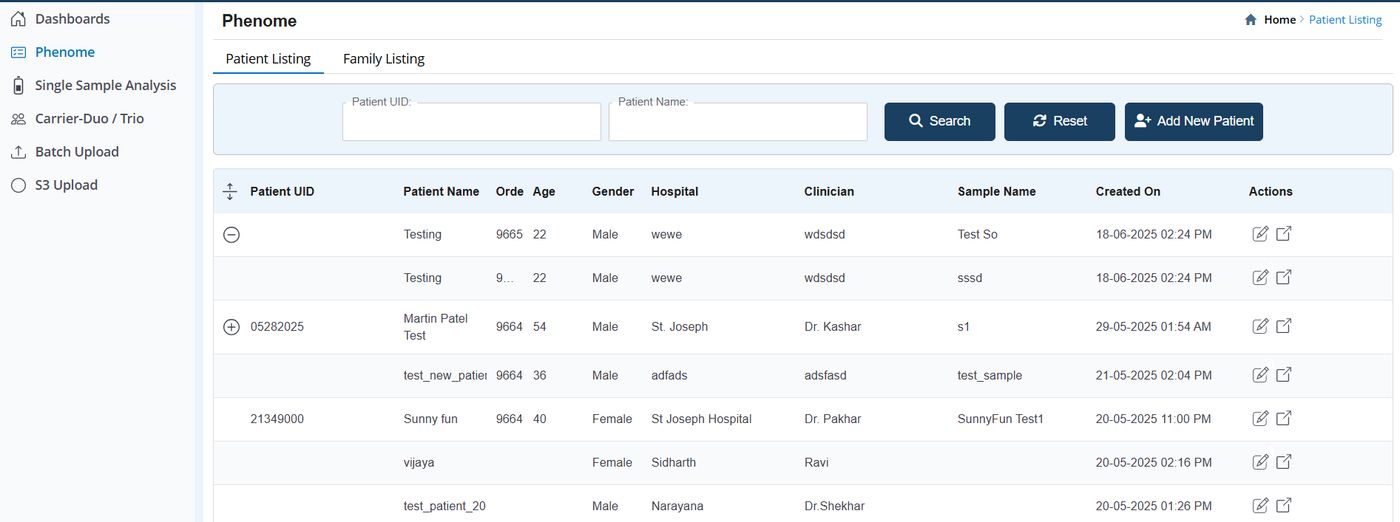Click the Batch Upload arrow icon
This screenshot has height=522, width=1400.
click(x=18, y=152)
